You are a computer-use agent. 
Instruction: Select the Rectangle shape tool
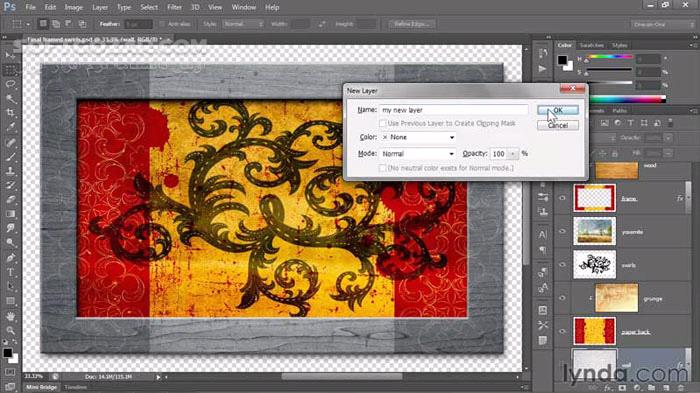[x=10, y=301]
